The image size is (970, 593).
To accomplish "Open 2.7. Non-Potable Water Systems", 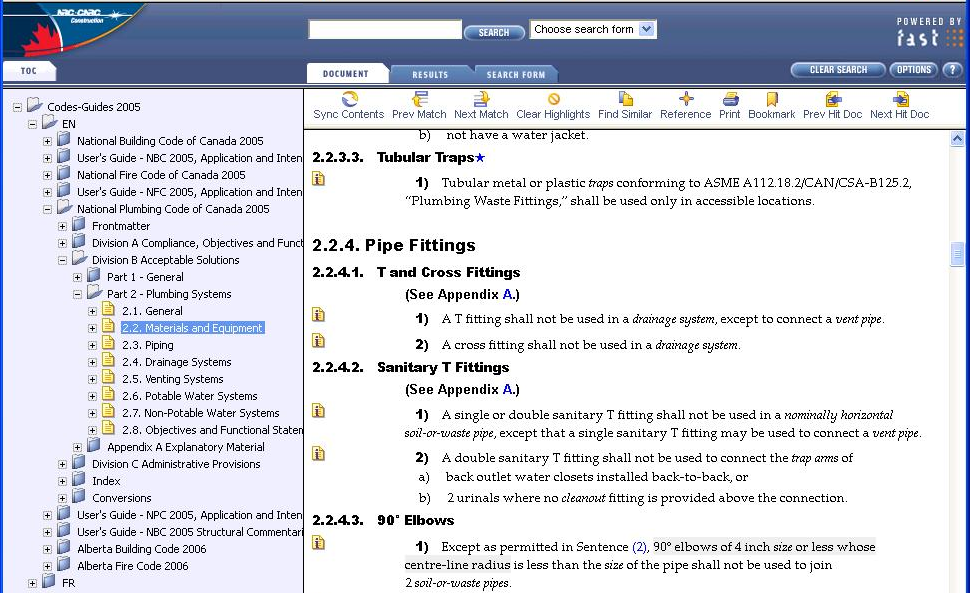I will [x=200, y=413].
